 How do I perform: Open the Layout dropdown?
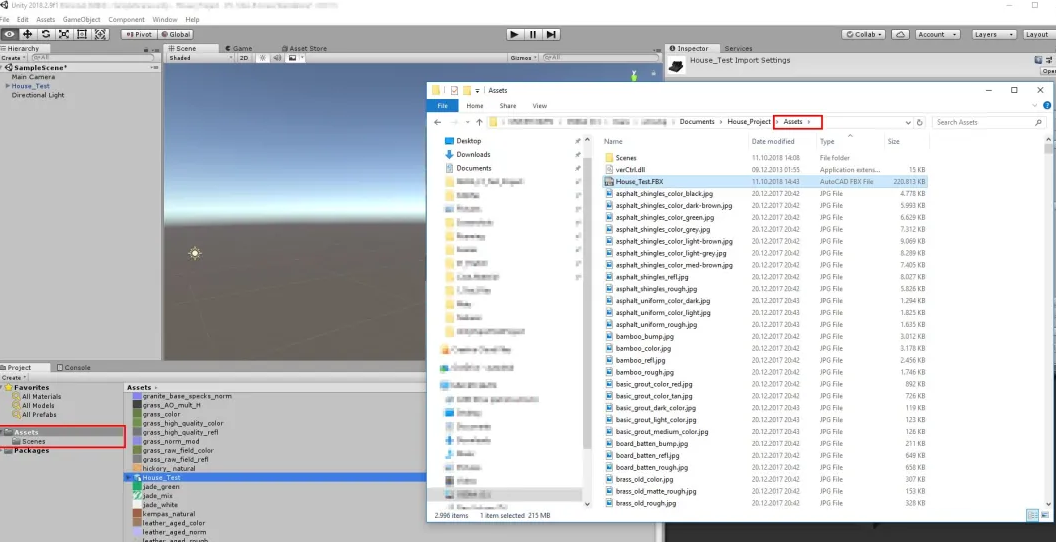point(1038,34)
